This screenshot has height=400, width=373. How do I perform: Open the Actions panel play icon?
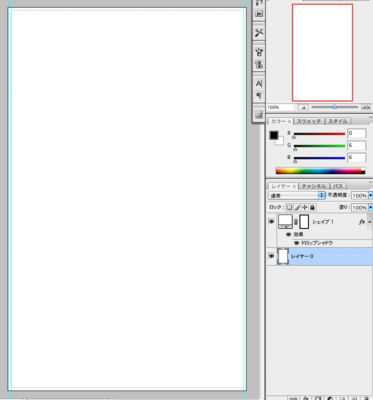[259, 14]
